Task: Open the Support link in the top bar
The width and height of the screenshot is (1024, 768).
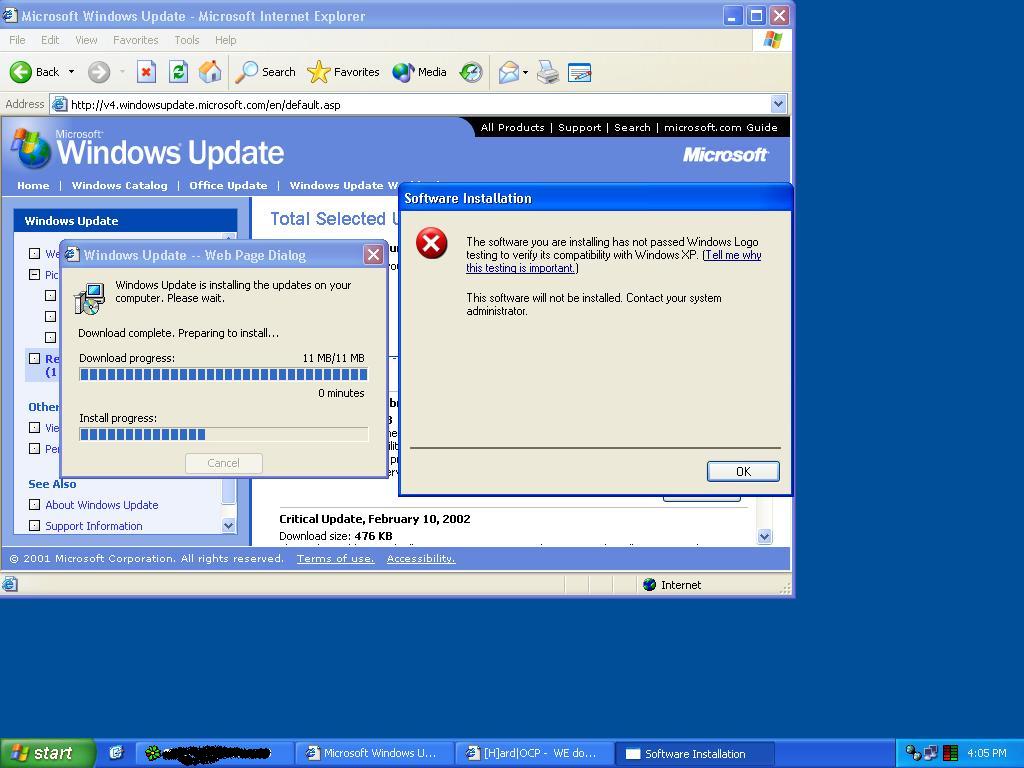Action: tap(580, 127)
